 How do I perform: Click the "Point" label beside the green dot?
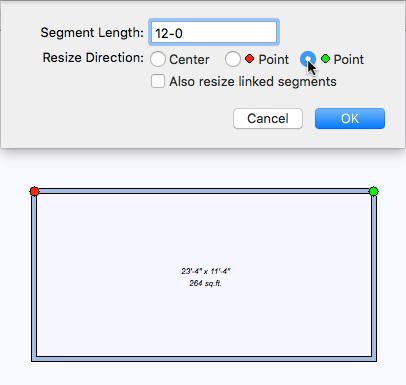(x=349, y=59)
